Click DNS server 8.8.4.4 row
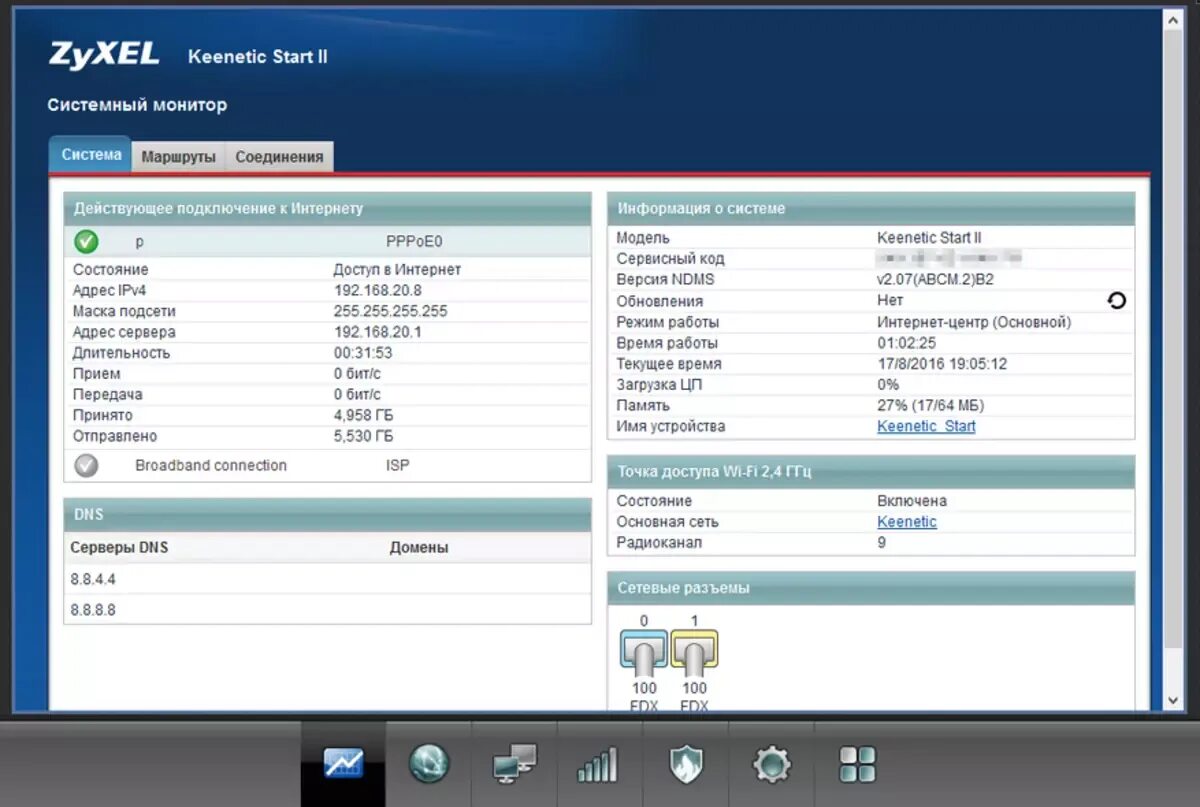This screenshot has width=1200, height=807. (x=328, y=579)
